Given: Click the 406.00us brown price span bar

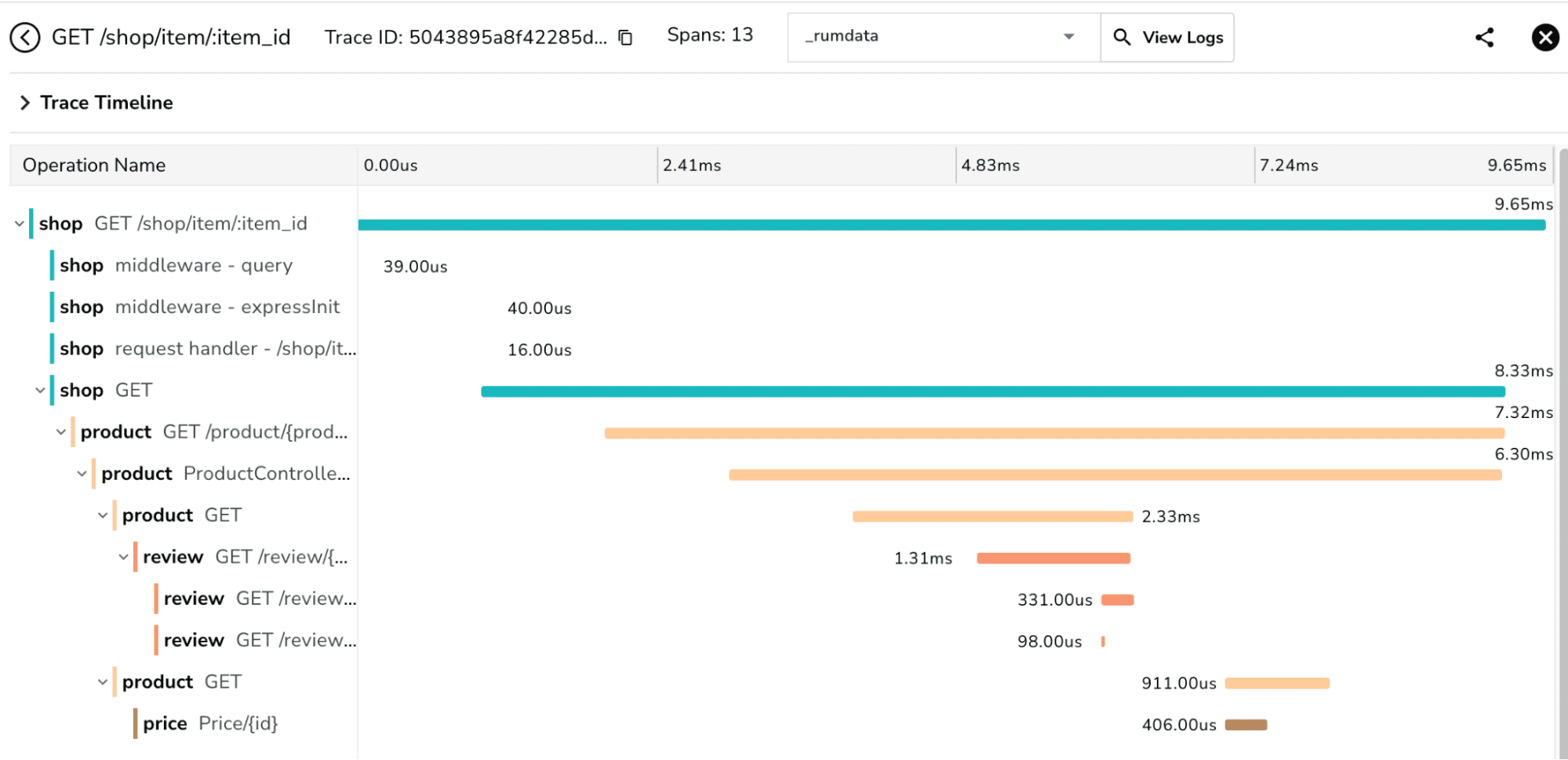Looking at the screenshot, I should click(x=1246, y=725).
